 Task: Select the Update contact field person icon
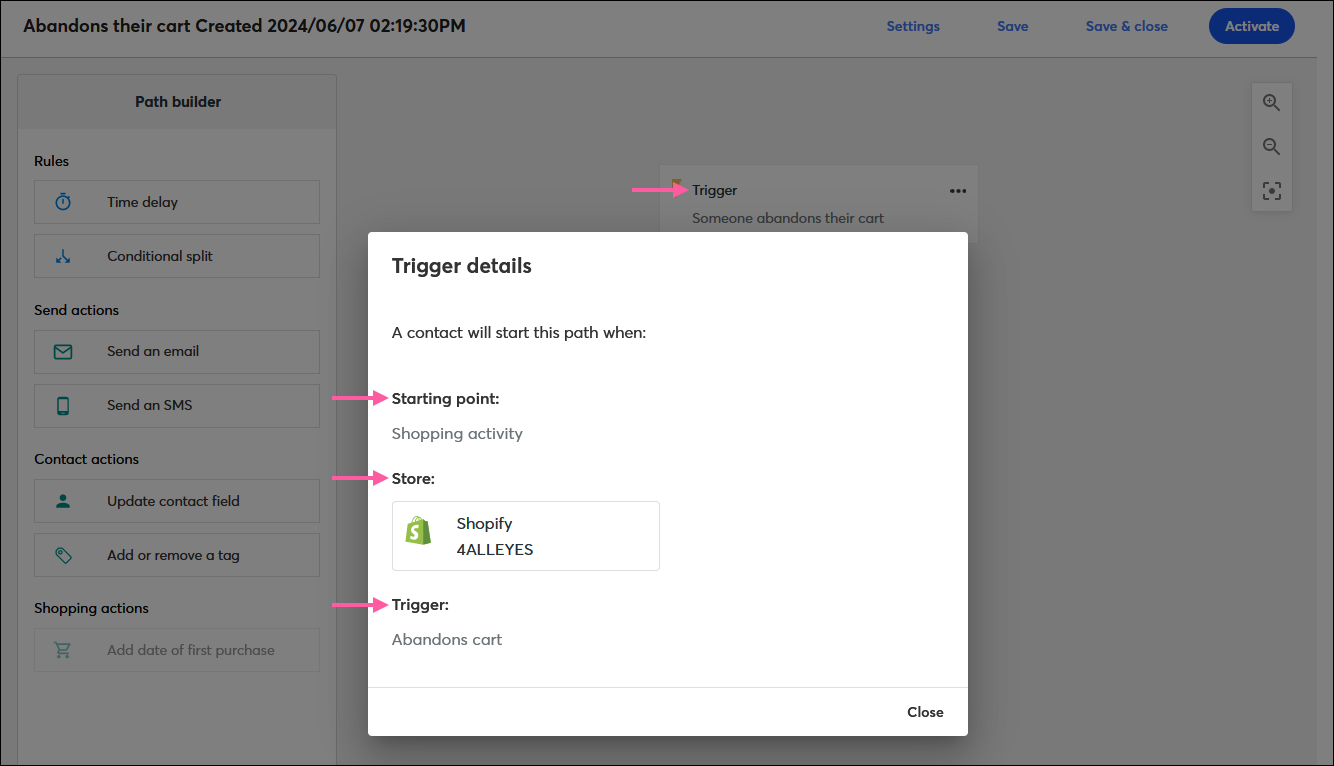(62, 500)
